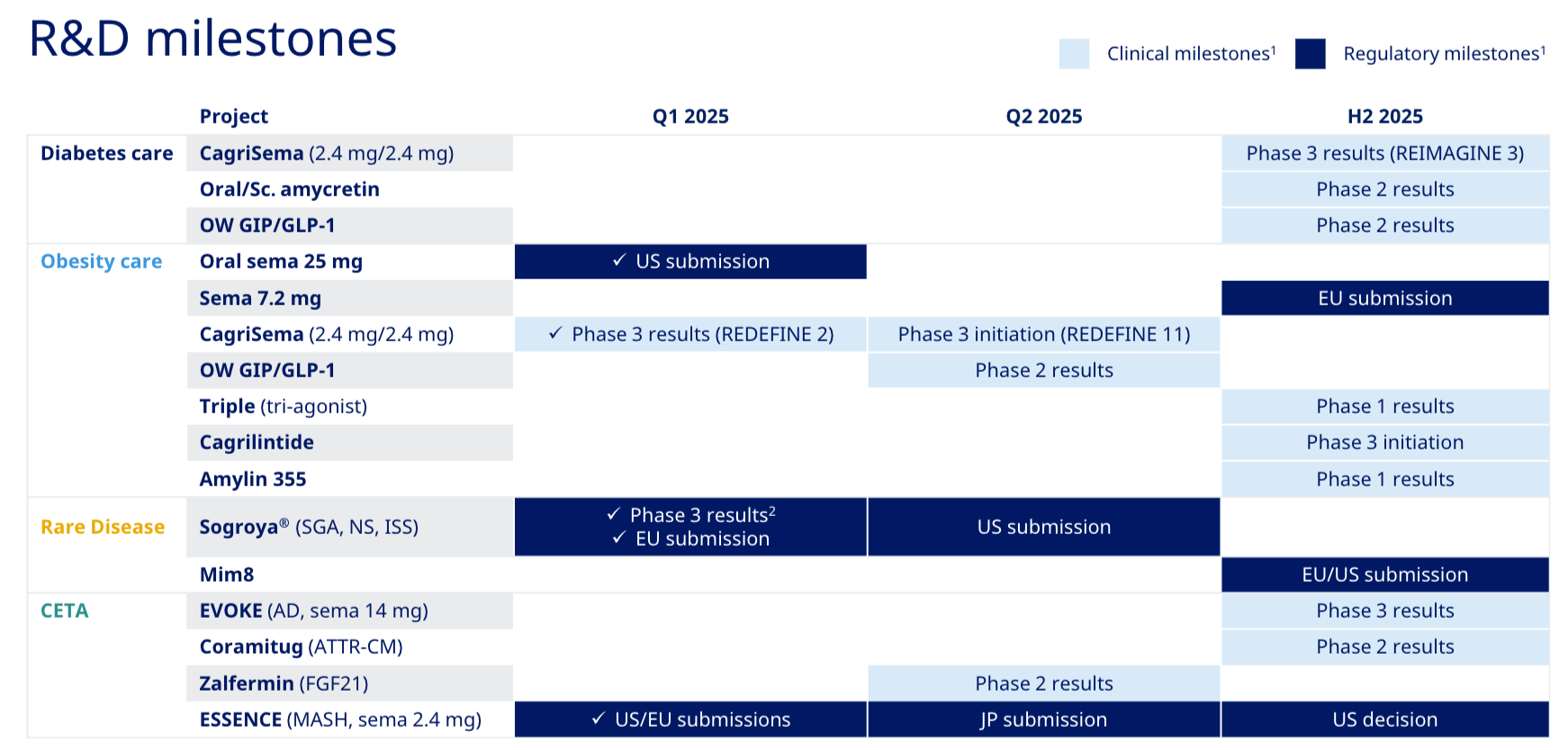This screenshot has height=750, width=1568.
Task: Click the Mim8 EU/US submission cell
Action: (1384, 574)
